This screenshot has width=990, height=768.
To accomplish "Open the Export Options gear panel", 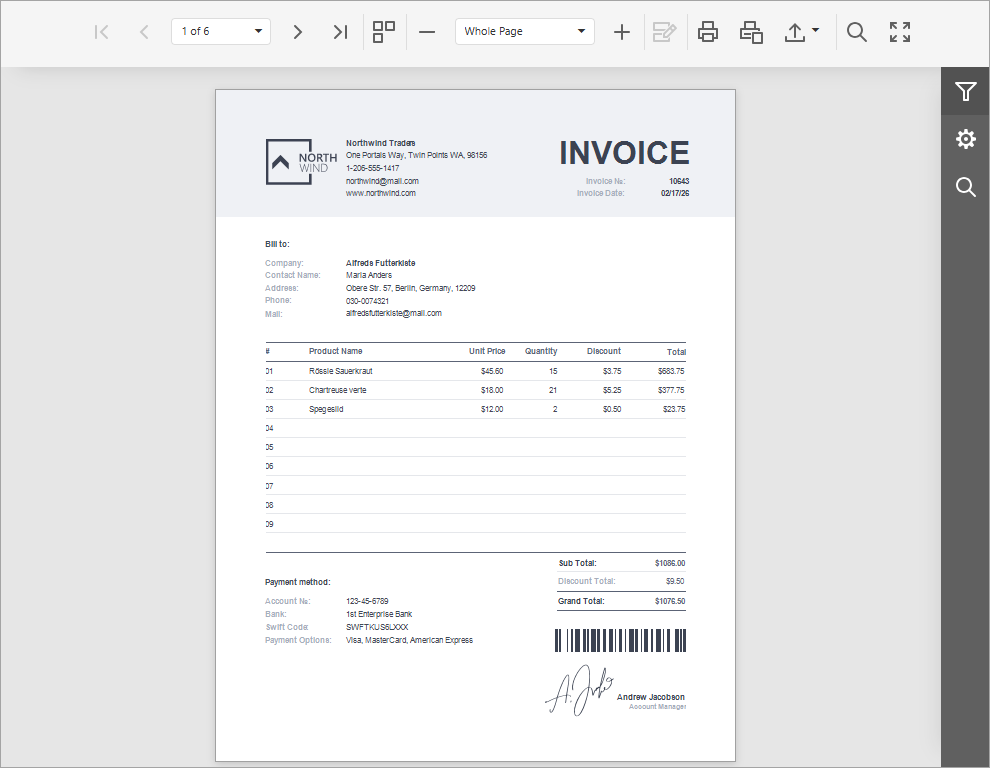I will (x=965, y=139).
